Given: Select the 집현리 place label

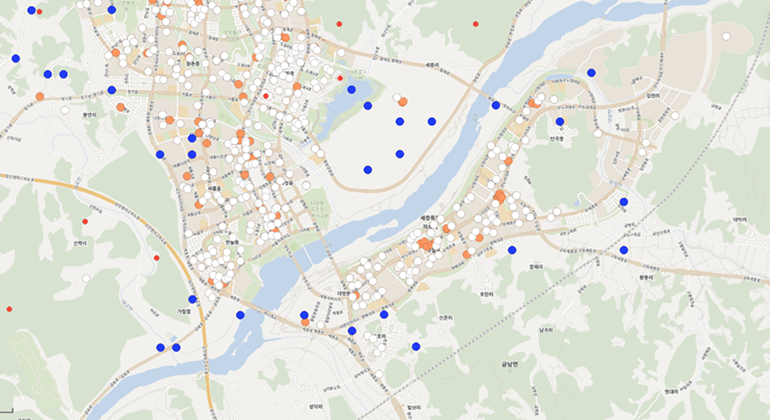Looking at the screenshot, I should coord(653,96).
